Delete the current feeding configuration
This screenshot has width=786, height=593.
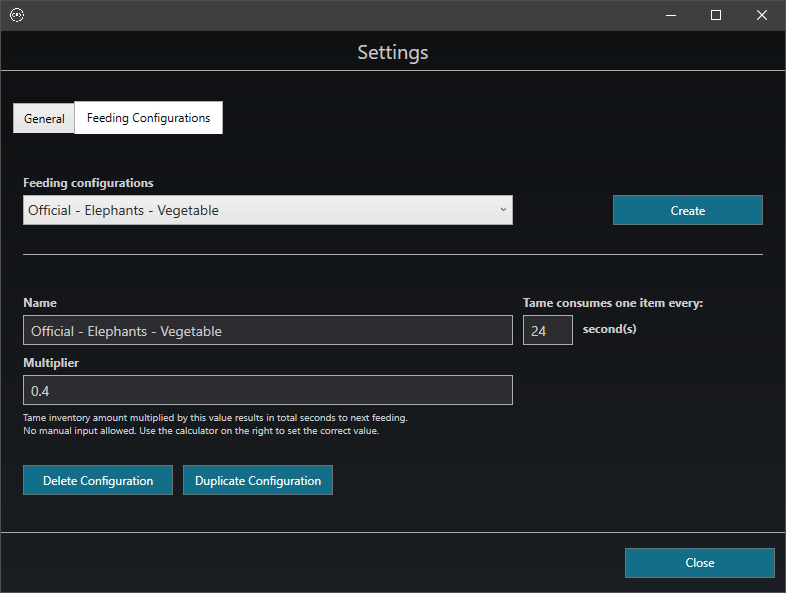pos(98,480)
